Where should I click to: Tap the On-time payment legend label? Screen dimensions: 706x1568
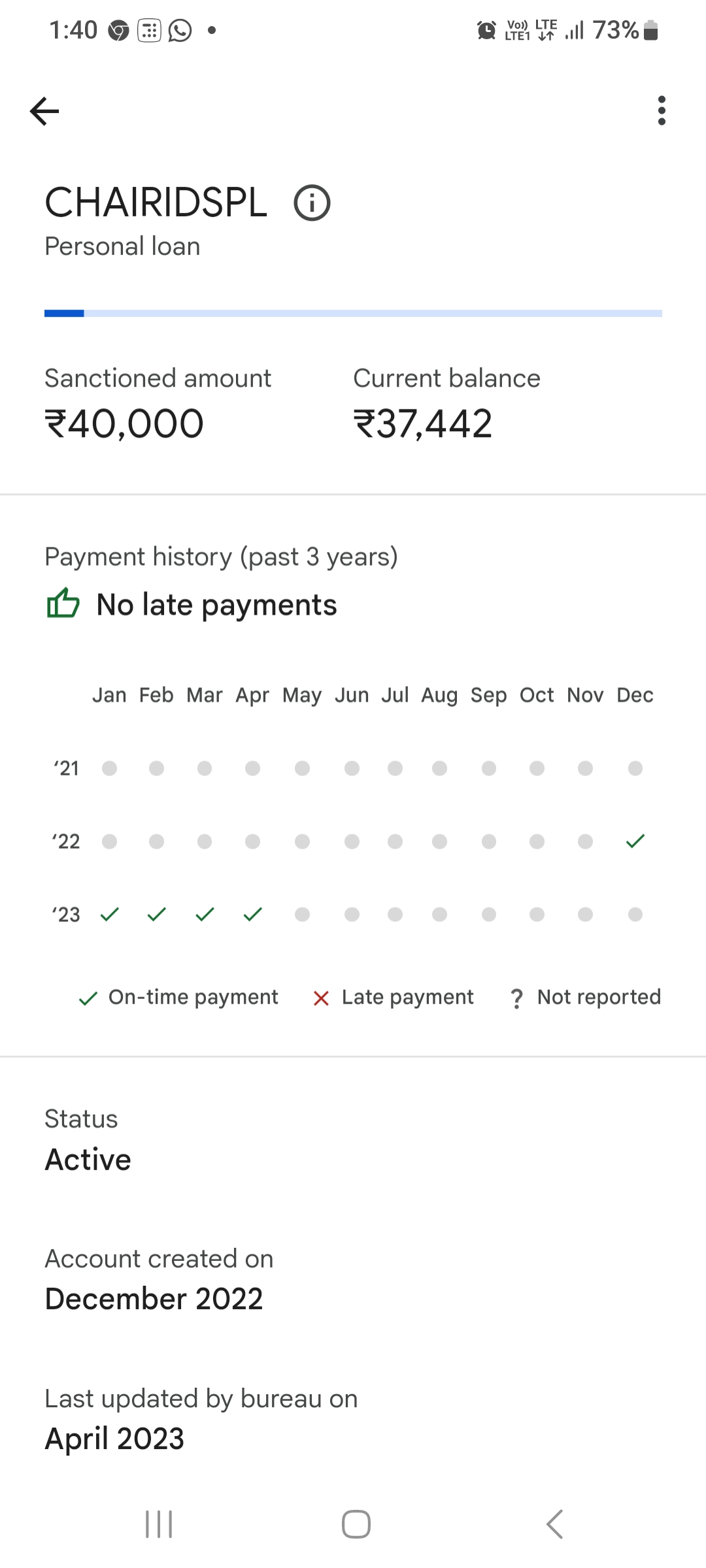coord(193,997)
